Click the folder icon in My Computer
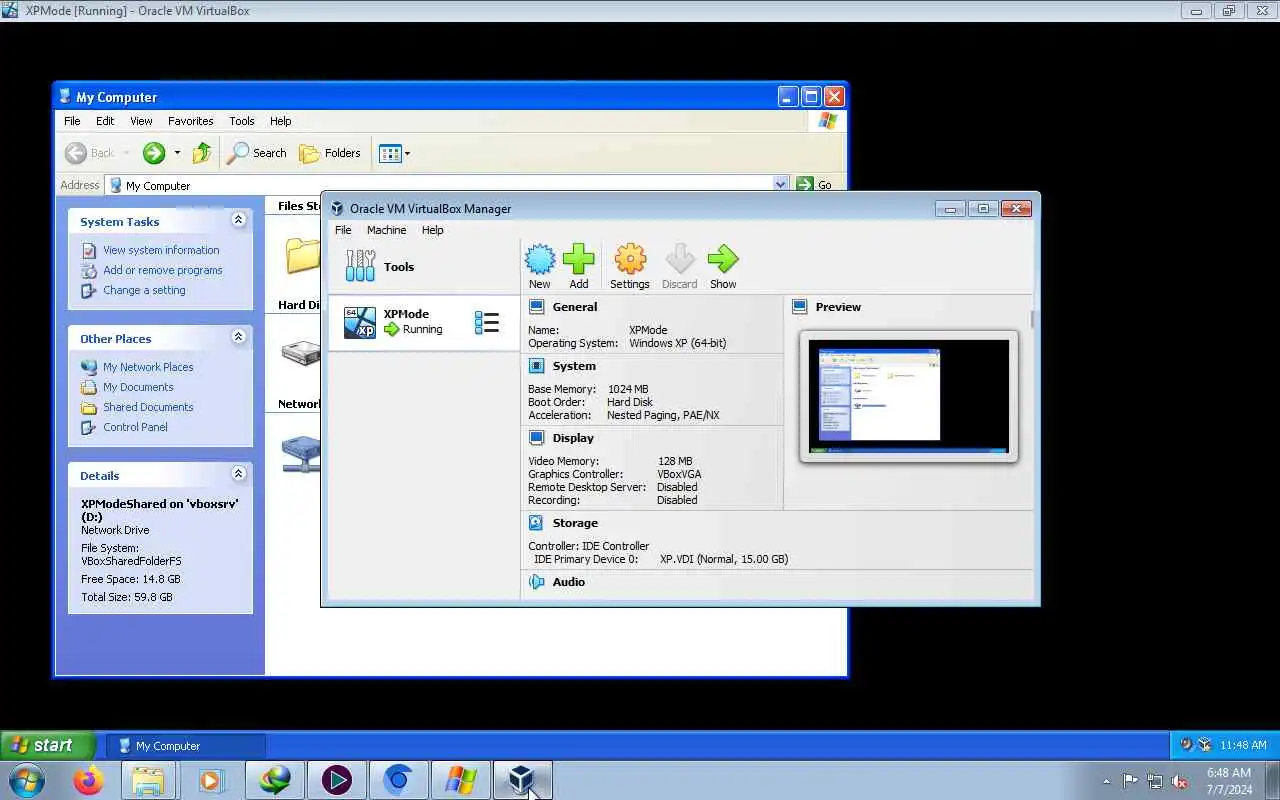 pos(302,255)
